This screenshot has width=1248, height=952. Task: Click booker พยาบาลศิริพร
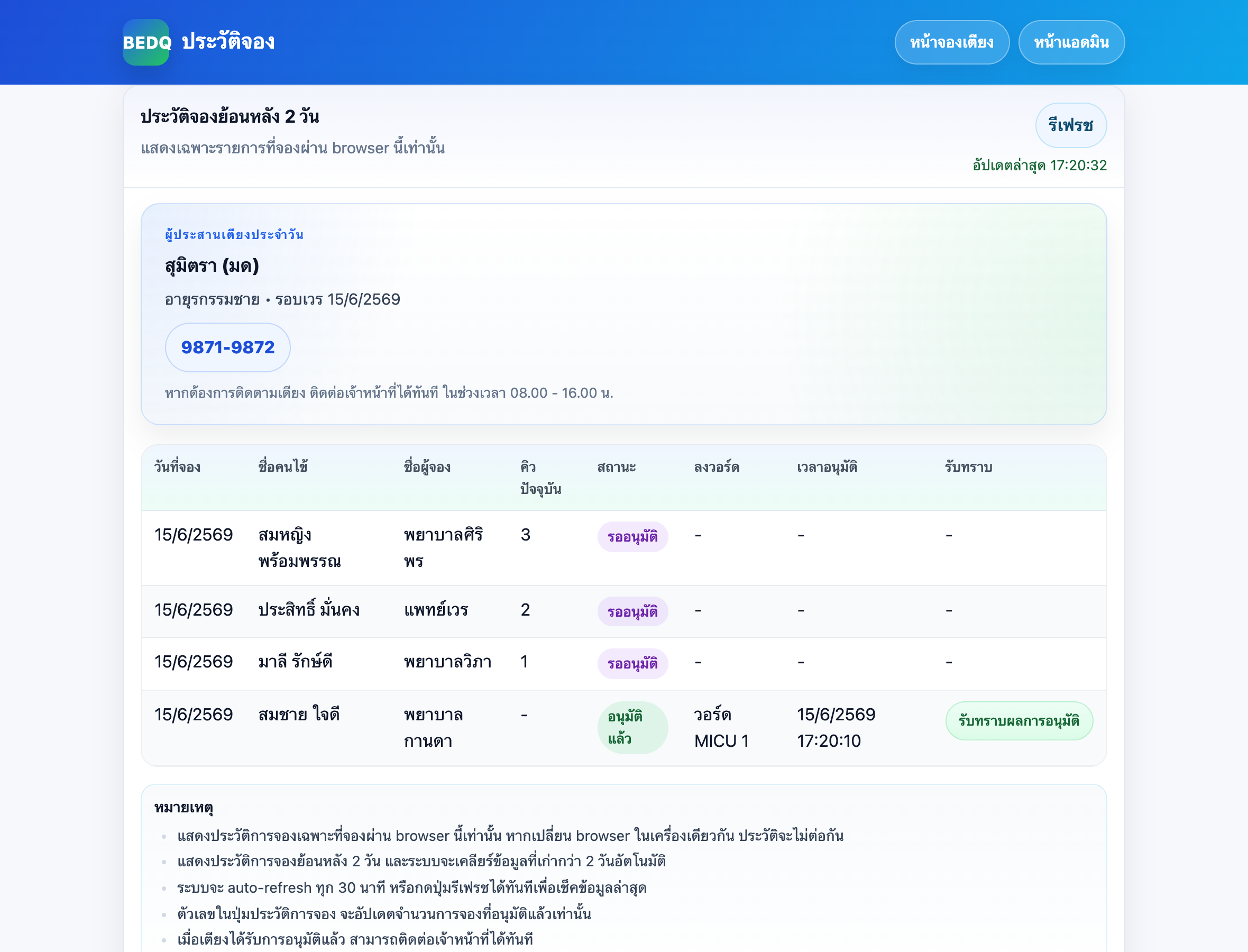click(443, 548)
